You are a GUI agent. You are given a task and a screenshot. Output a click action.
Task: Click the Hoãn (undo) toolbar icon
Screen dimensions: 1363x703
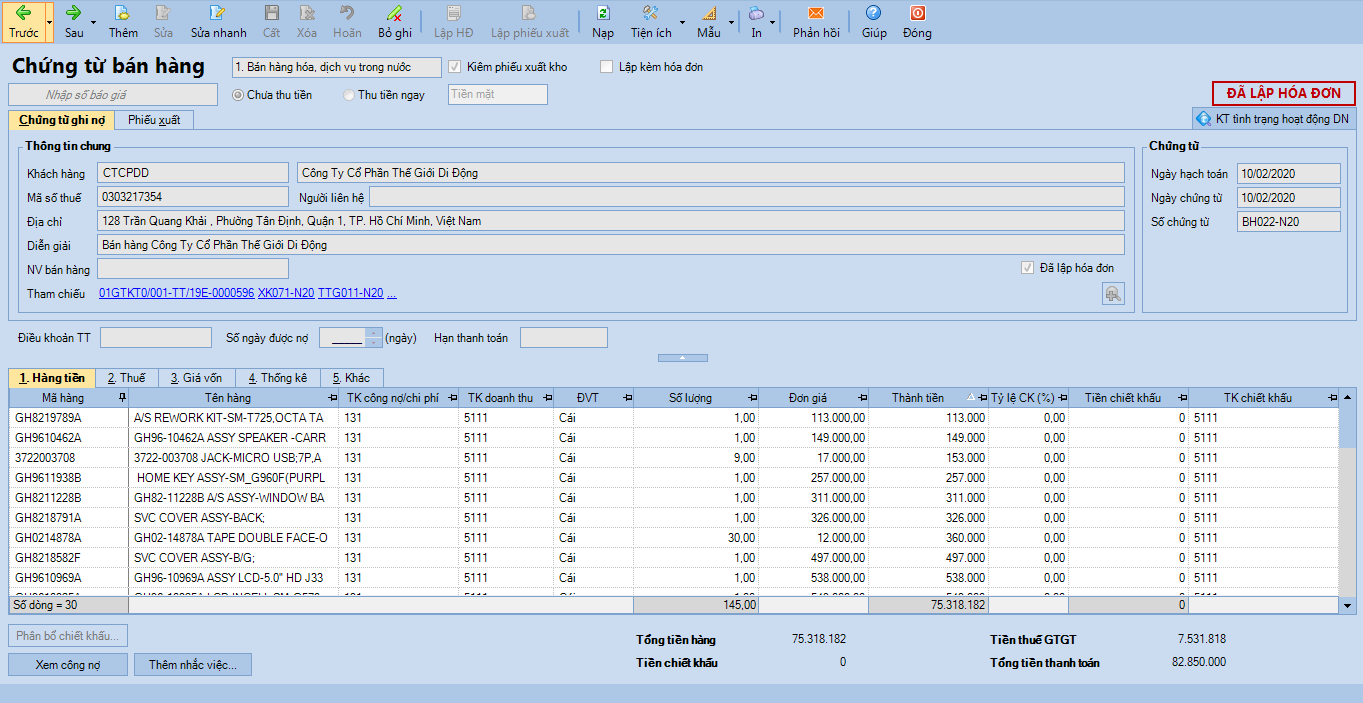[x=347, y=21]
